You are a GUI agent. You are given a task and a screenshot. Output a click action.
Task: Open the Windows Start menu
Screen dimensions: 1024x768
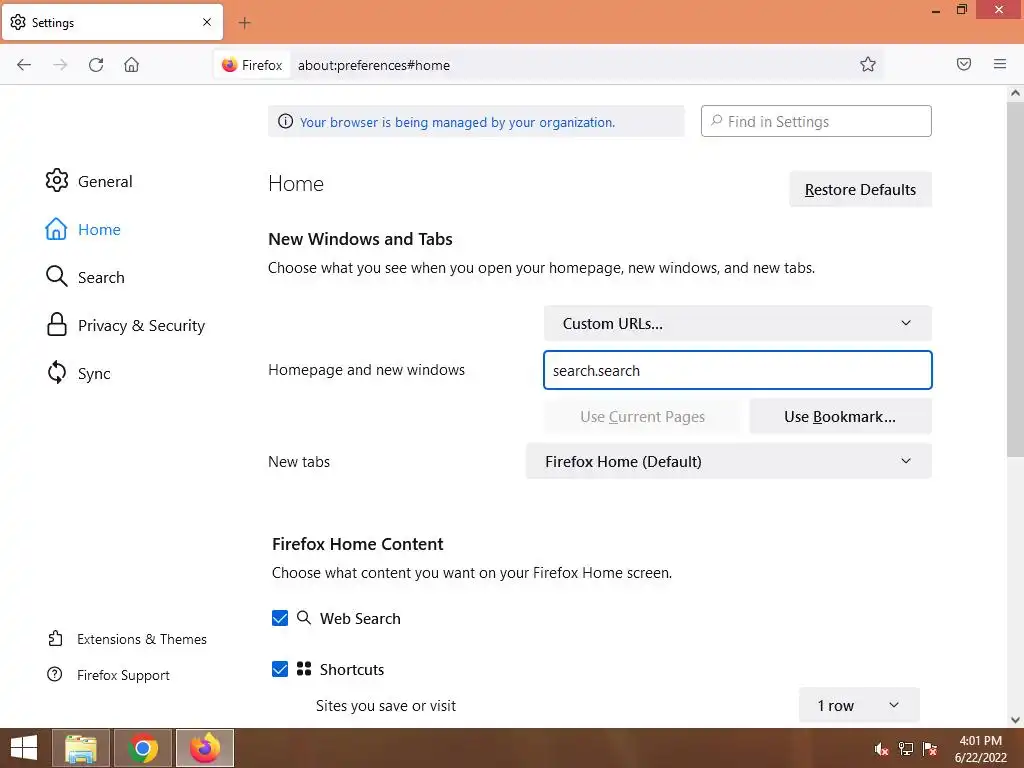coord(24,748)
